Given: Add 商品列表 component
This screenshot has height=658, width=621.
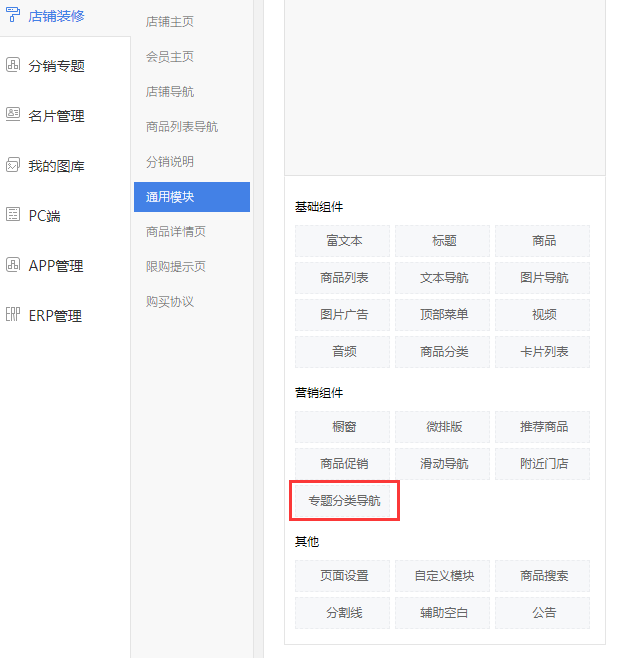Looking at the screenshot, I should pyautogui.click(x=342, y=278).
